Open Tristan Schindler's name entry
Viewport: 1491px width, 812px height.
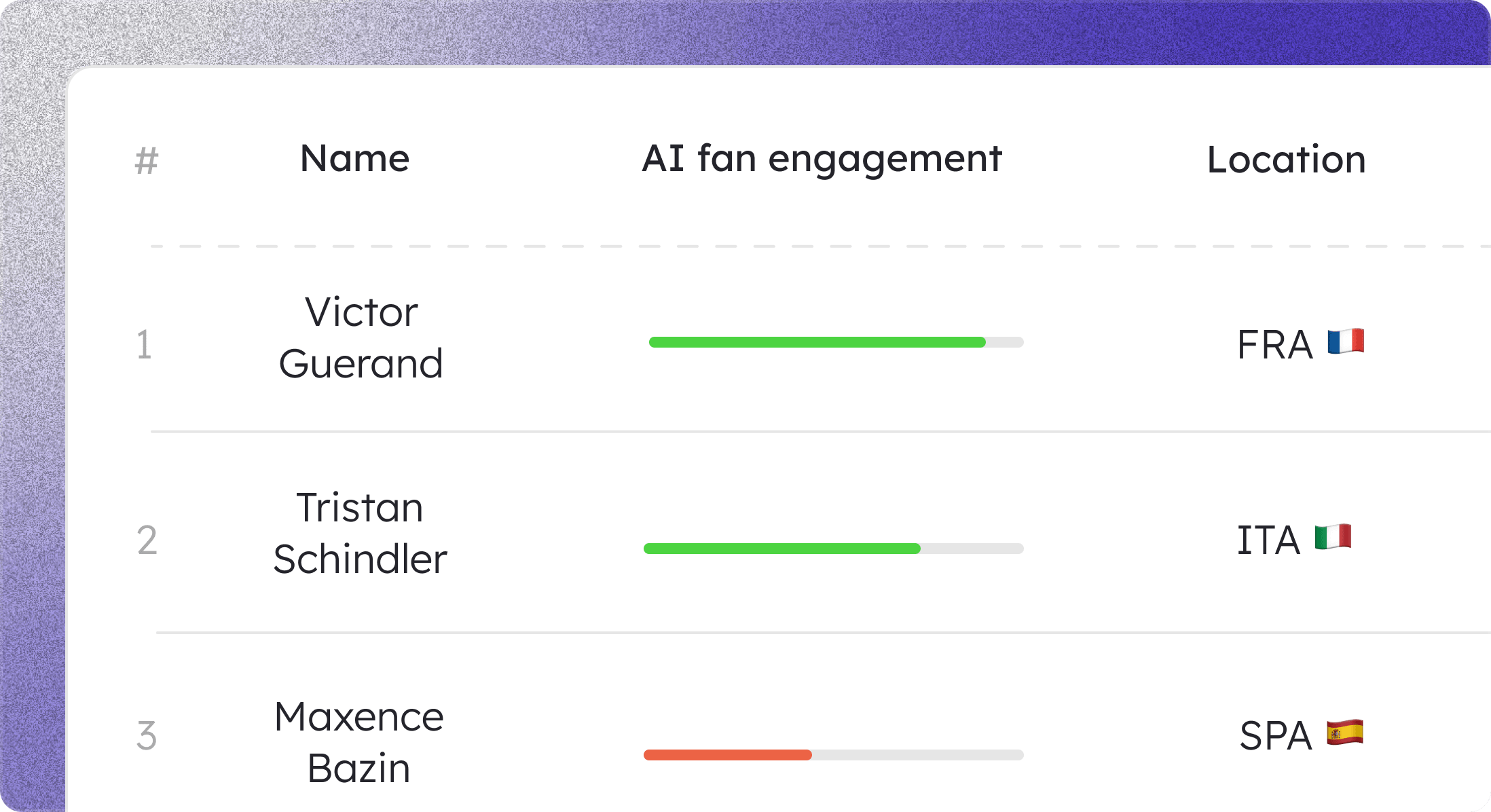[360, 533]
